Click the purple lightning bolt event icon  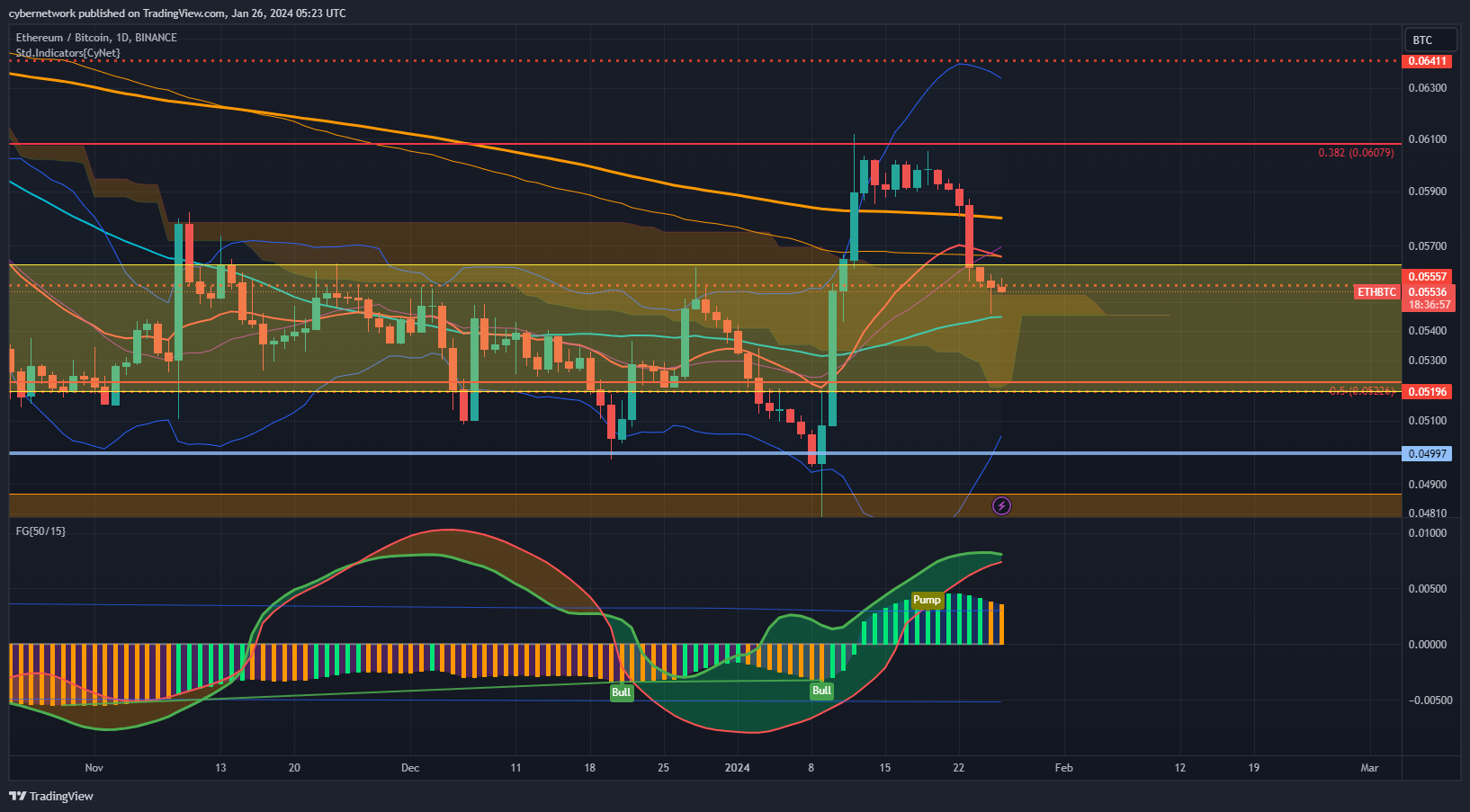pyautogui.click(x=1001, y=505)
